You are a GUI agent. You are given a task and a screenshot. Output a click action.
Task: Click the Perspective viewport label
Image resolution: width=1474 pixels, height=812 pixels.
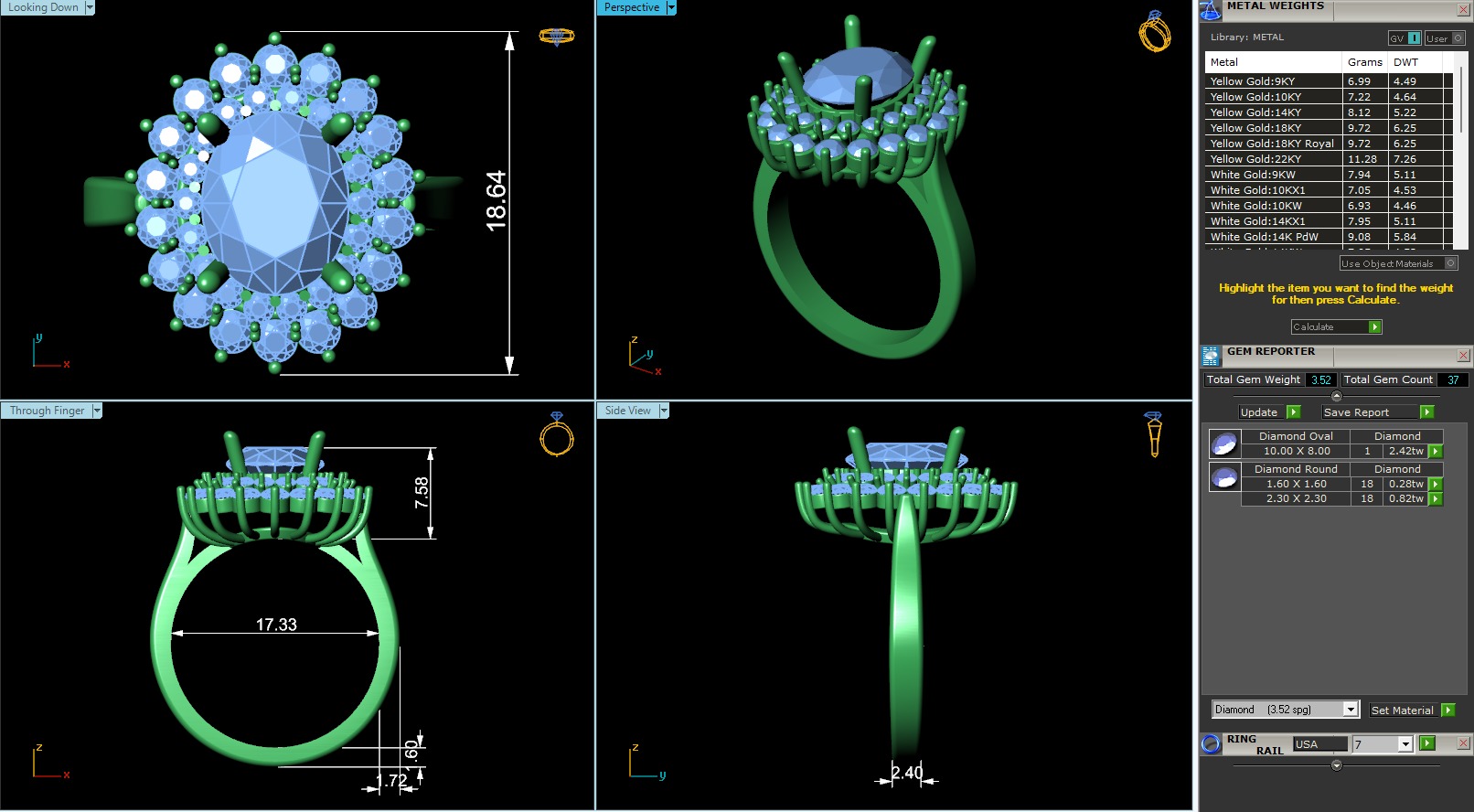pyautogui.click(x=631, y=7)
